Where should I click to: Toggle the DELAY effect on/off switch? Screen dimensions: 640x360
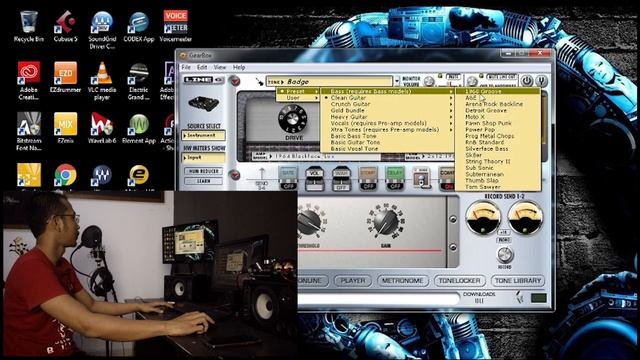coord(395,186)
